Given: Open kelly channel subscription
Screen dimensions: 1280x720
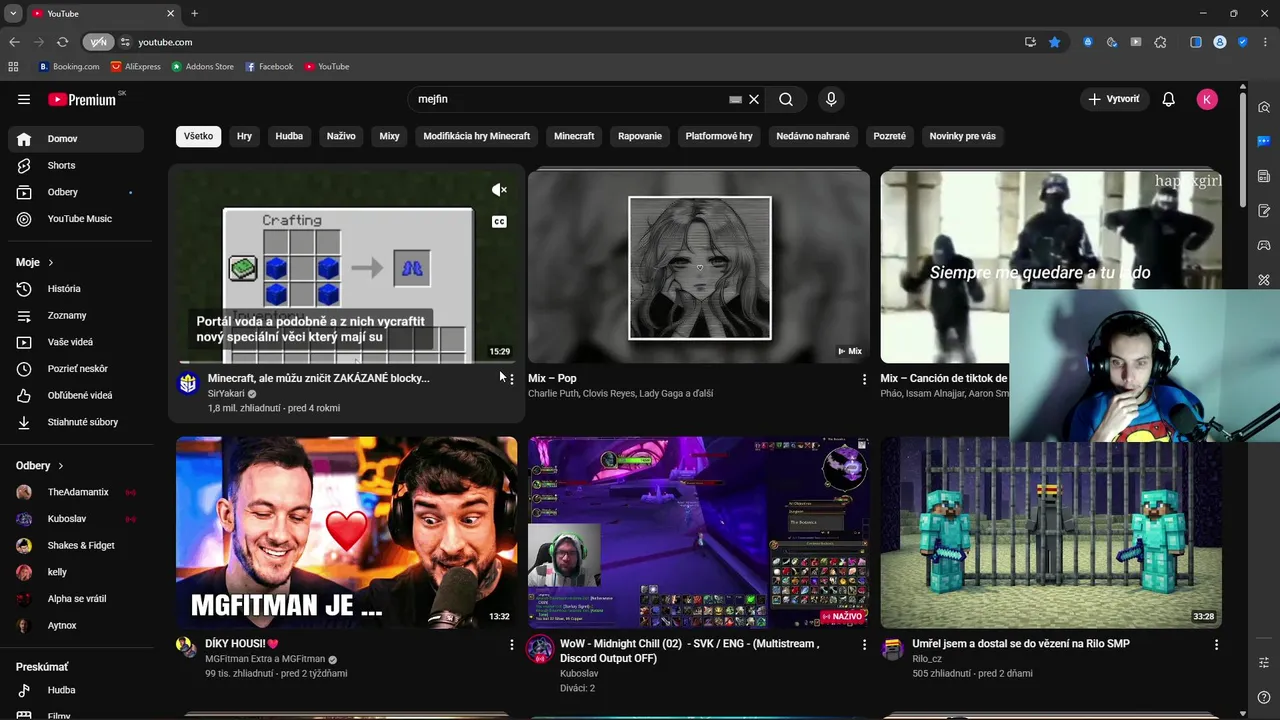Looking at the screenshot, I should tap(76, 572).
